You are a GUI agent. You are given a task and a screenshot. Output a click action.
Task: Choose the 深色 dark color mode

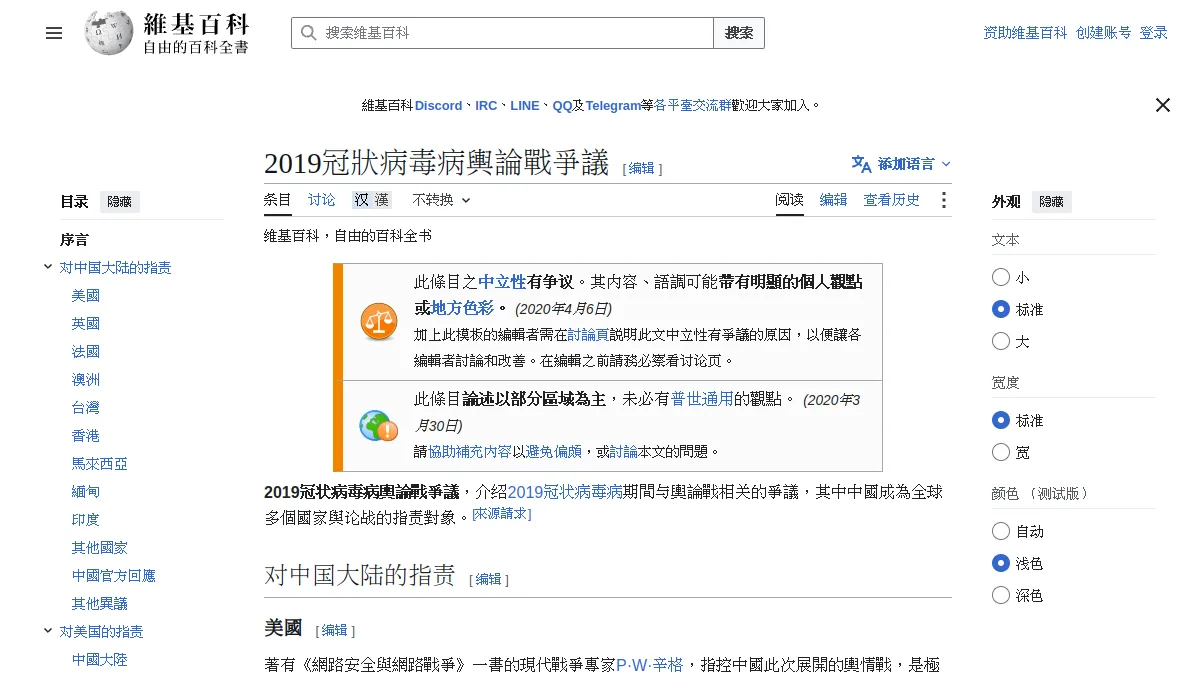click(1001, 595)
